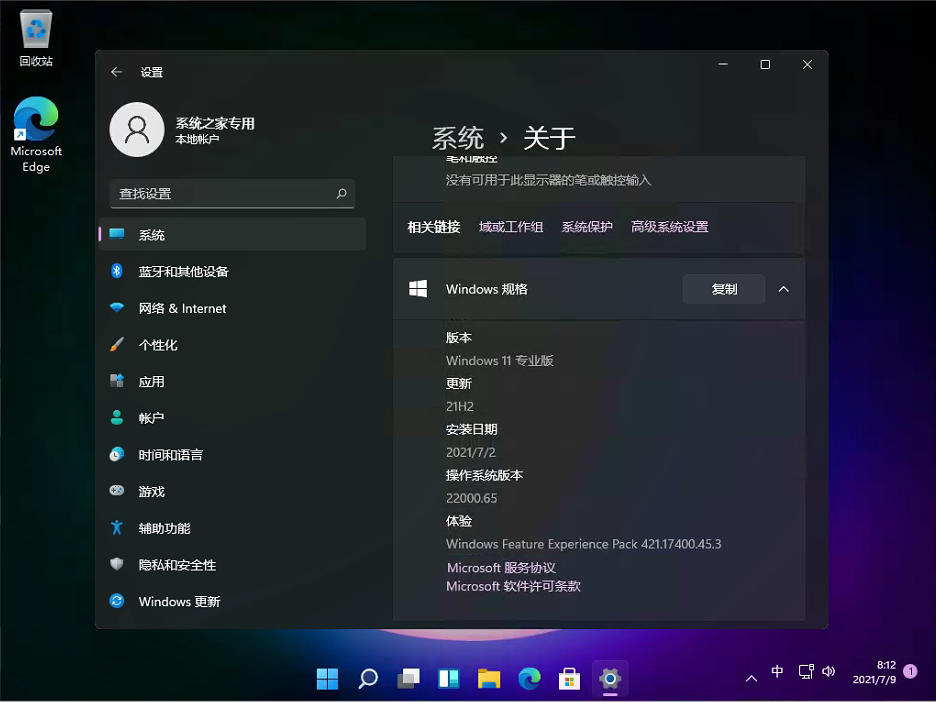Viewport: 936px width, 702px height.
Task: Click install date 2021/7/2 text
Action: [471, 452]
